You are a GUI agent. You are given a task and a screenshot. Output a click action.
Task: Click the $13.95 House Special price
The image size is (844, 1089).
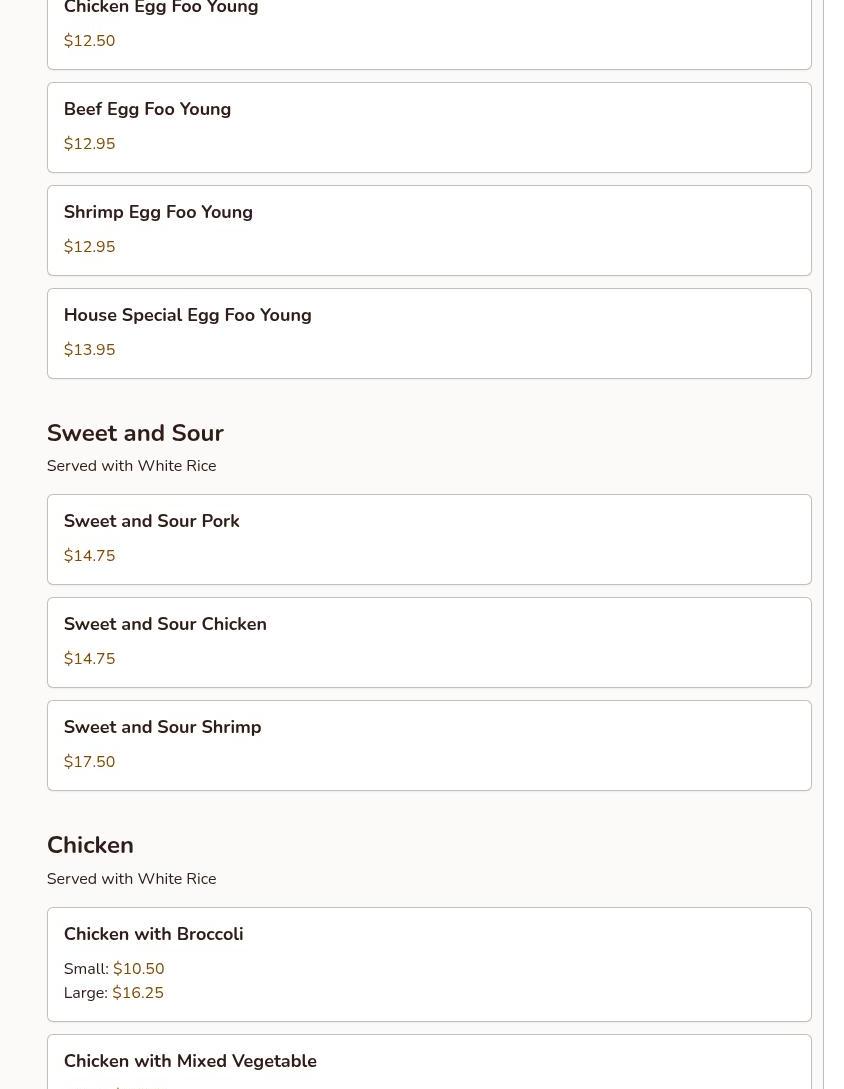click(89, 350)
